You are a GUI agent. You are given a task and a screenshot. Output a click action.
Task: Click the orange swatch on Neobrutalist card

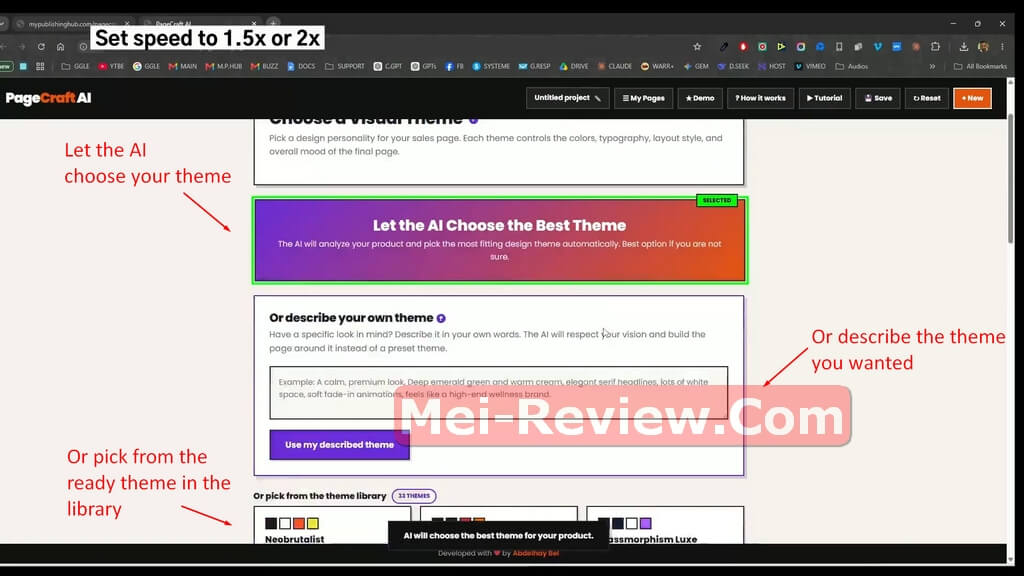point(298,523)
